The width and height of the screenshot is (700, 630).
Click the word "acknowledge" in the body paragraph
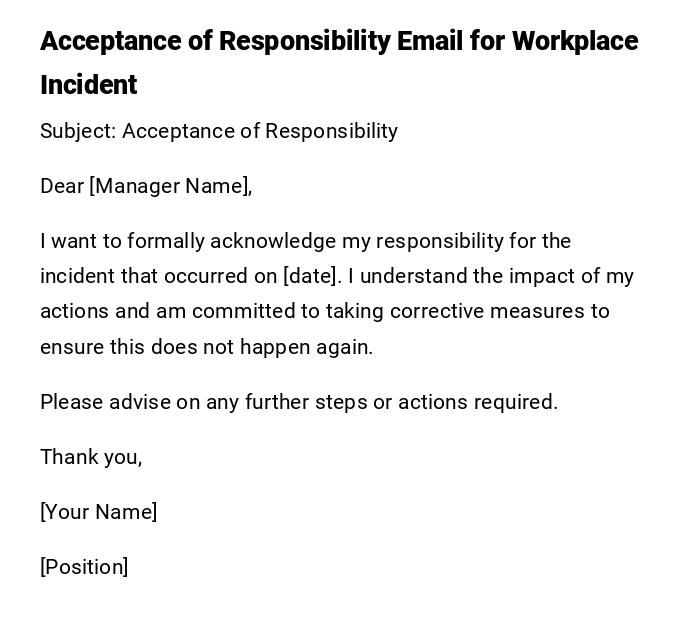click(273, 241)
